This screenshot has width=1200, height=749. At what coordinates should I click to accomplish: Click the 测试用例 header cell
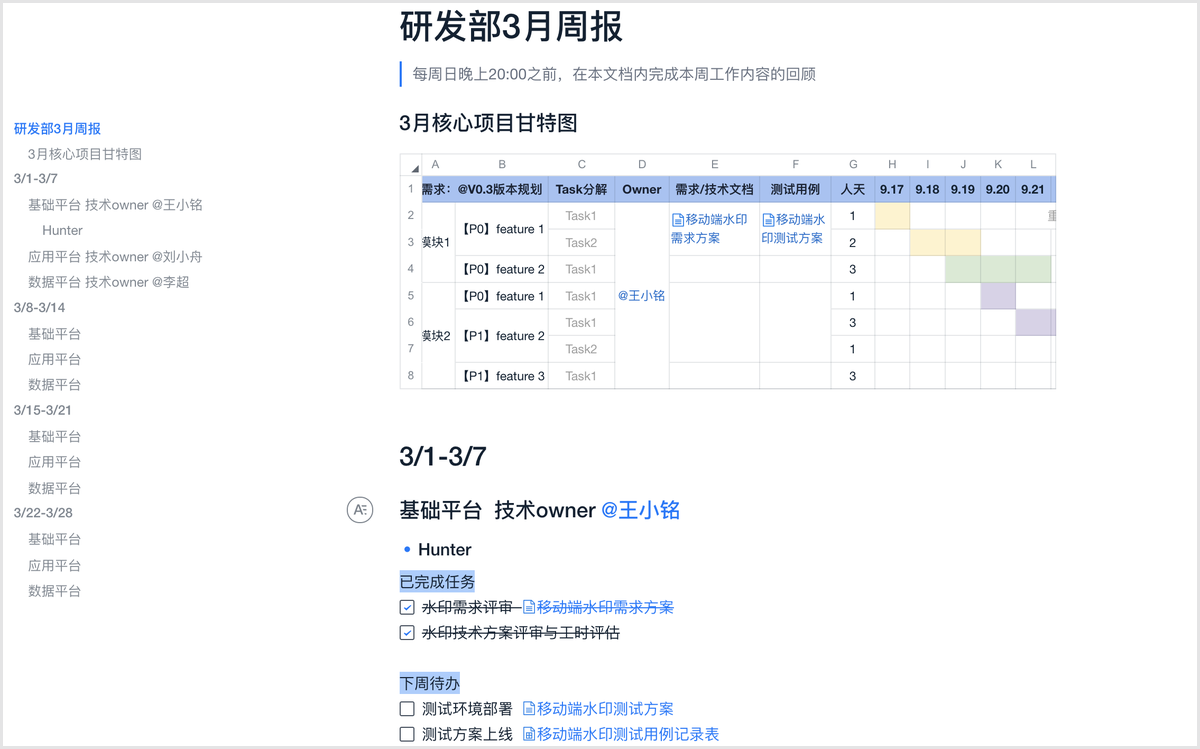pyautogui.click(x=795, y=189)
